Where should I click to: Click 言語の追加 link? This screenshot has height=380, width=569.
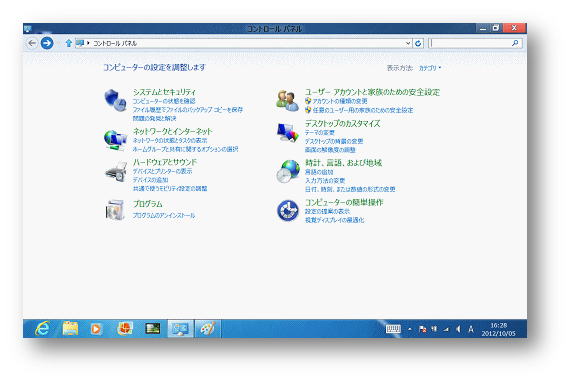319,172
